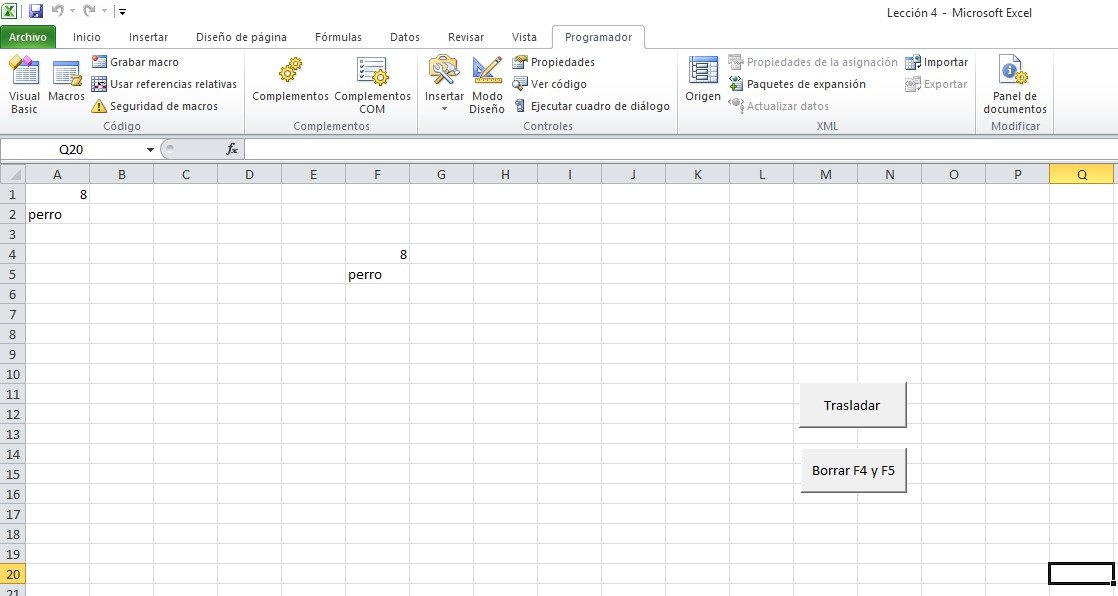Click the Trasladar button

coord(852,405)
